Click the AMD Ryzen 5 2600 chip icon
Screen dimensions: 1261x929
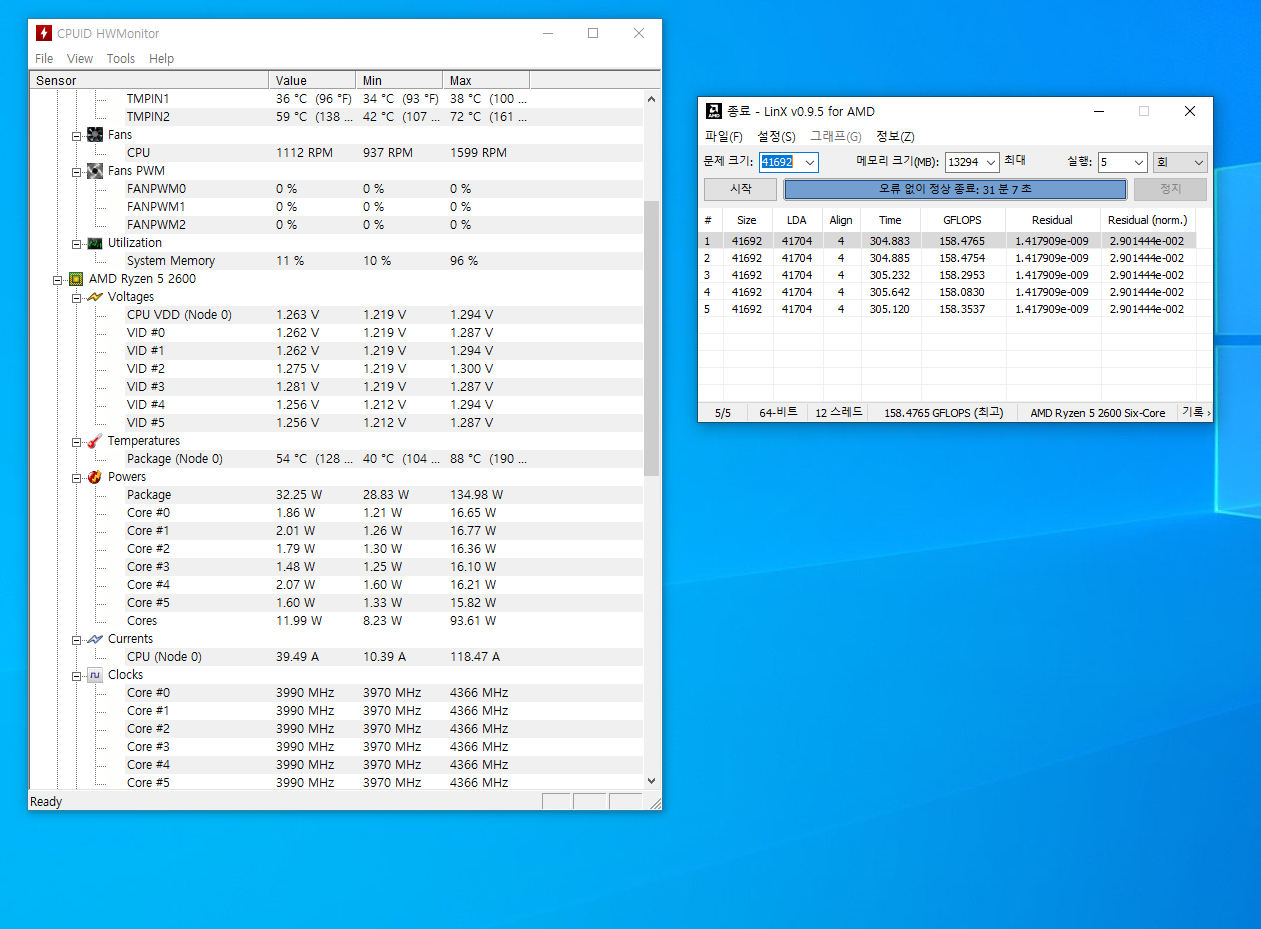76,279
